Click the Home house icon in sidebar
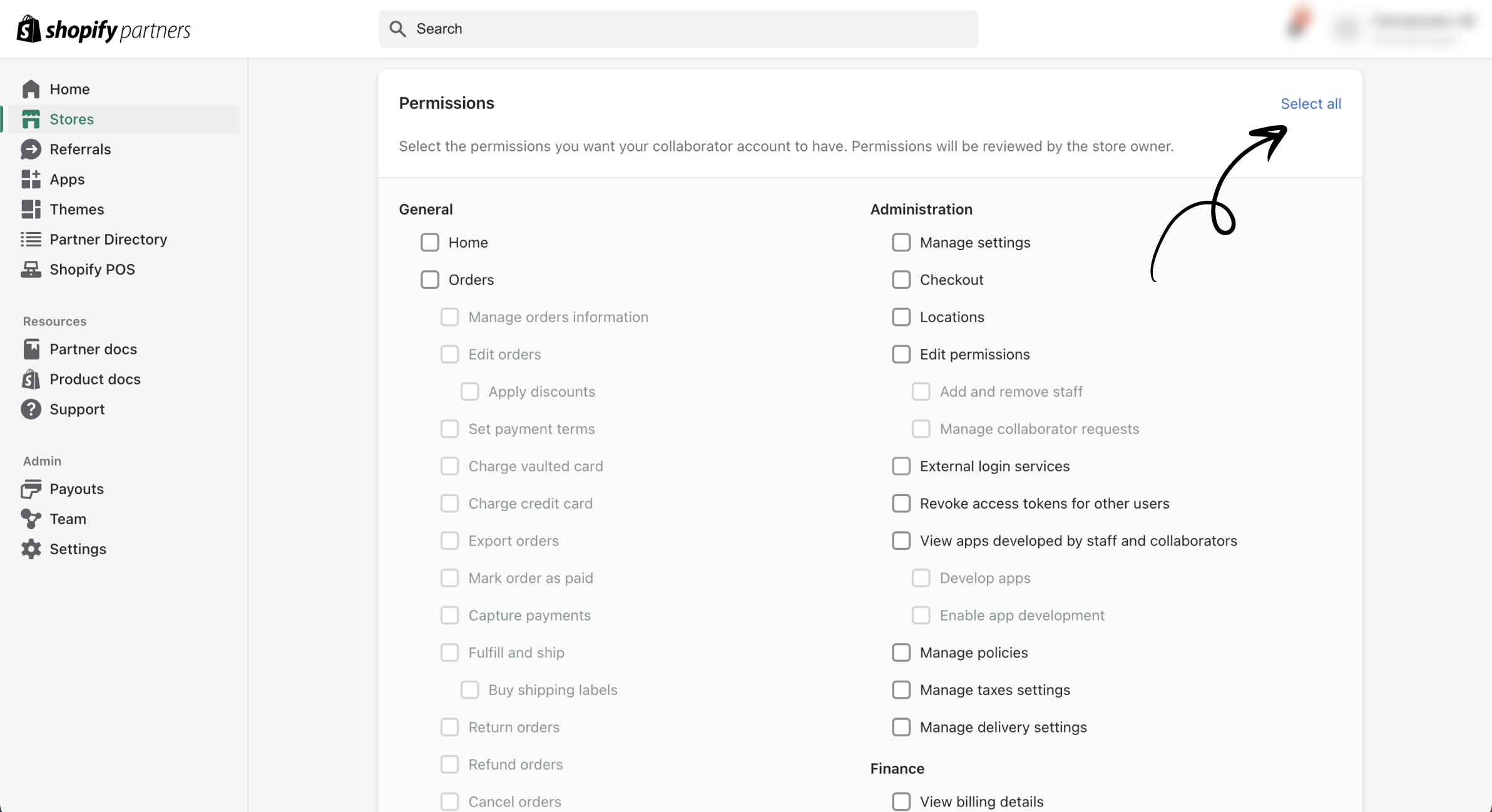The width and height of the screenshot is (1492, 812). click(x=31, y=89)
